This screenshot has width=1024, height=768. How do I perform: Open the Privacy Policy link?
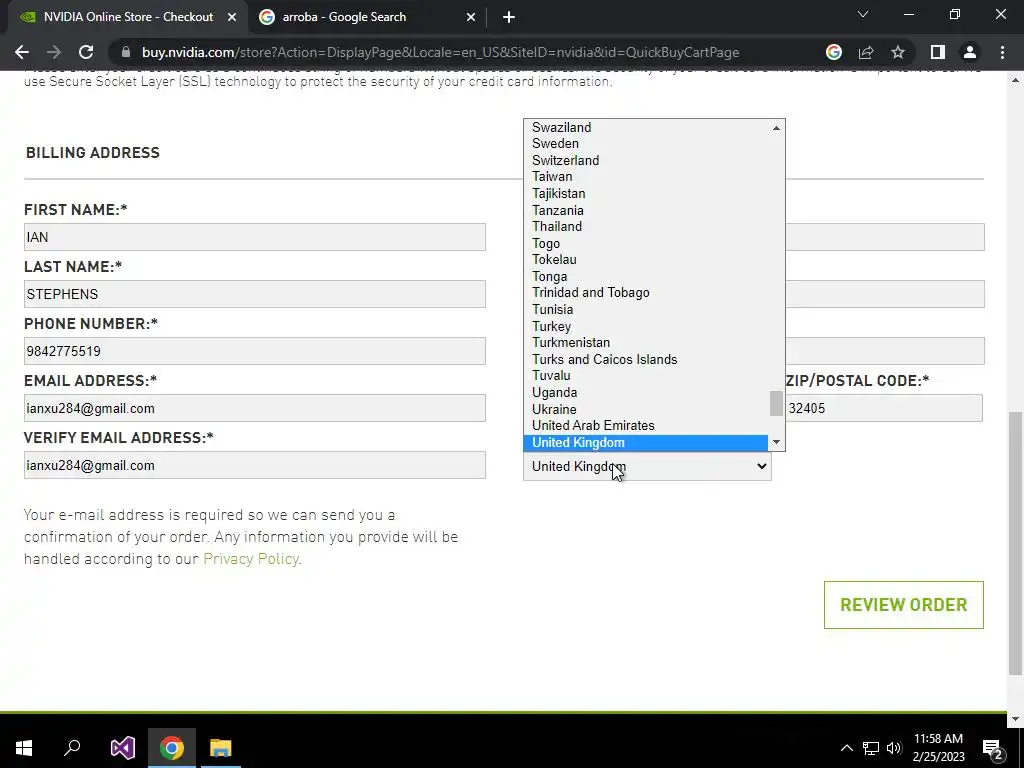(x=251, y=559)
